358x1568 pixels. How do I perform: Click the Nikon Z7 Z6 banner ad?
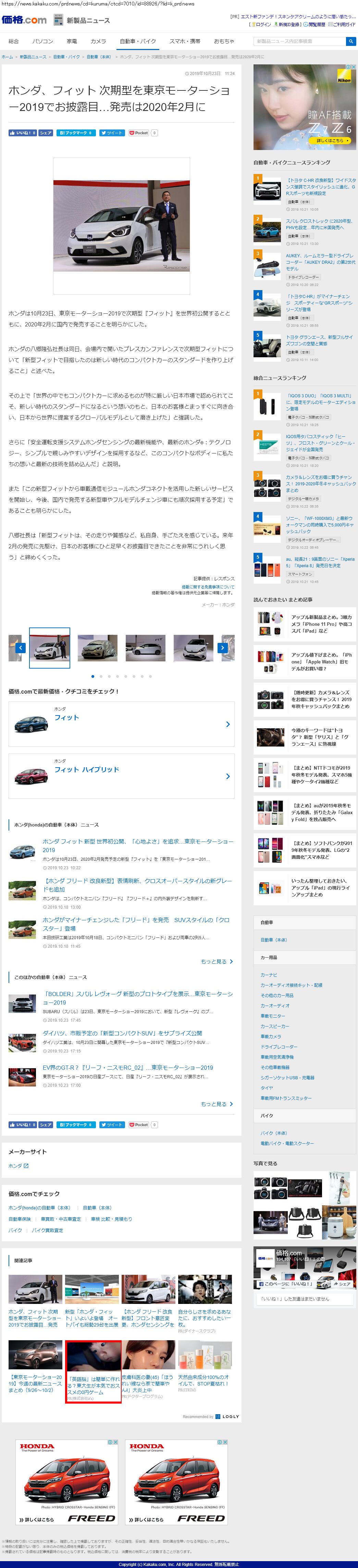click(305, 107)
